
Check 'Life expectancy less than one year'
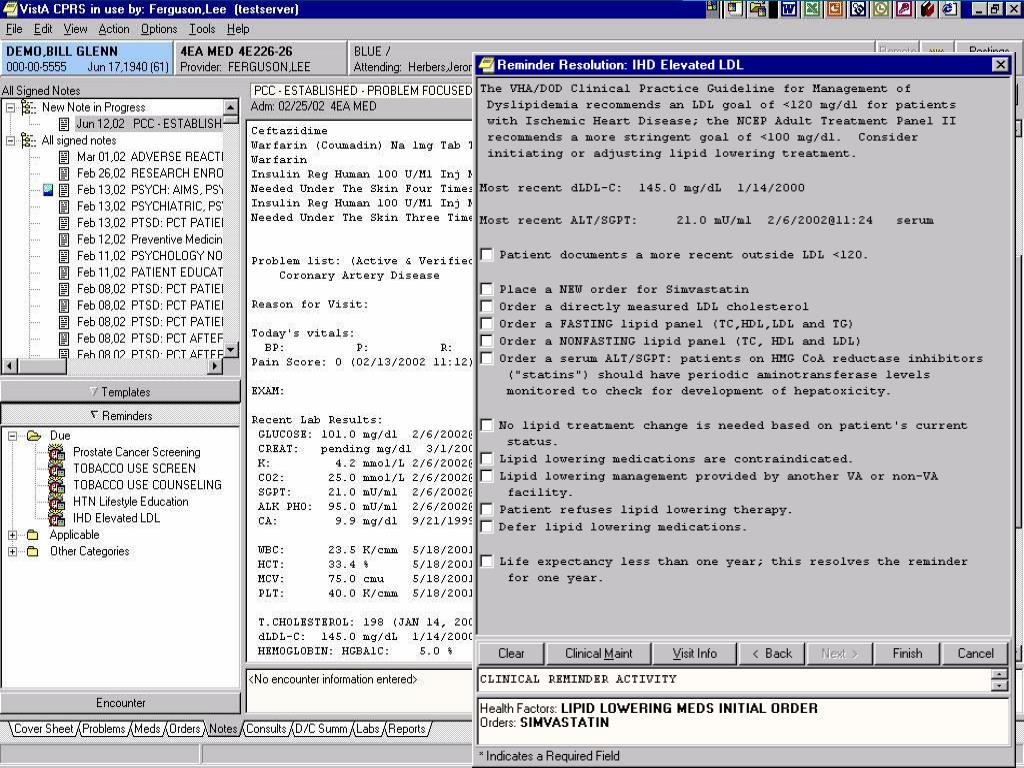[487, 561]
